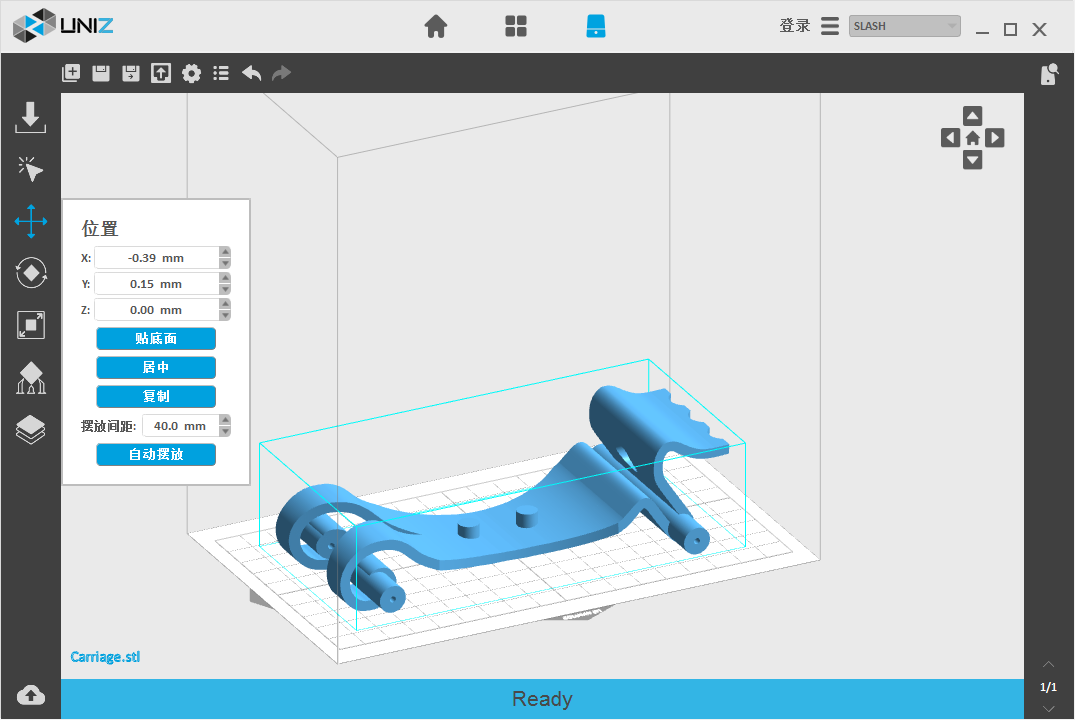The width and height of the screenshot is (1075, 720).
Task: Open the Home tab icon
Action: click(x=436, y=26)
